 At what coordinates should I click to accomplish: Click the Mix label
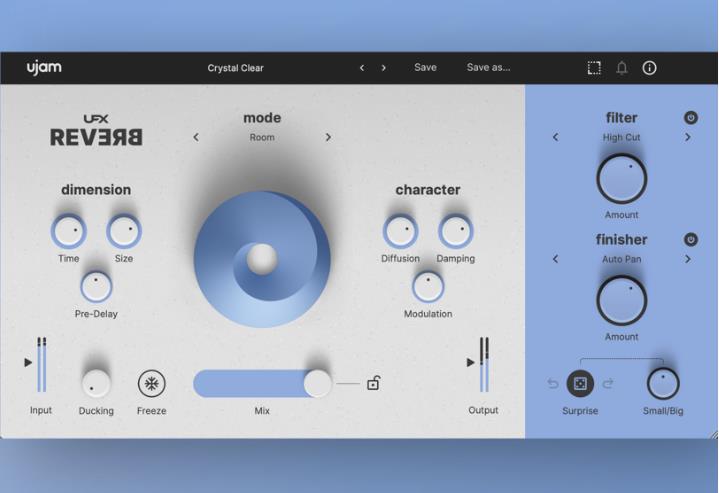262,411
